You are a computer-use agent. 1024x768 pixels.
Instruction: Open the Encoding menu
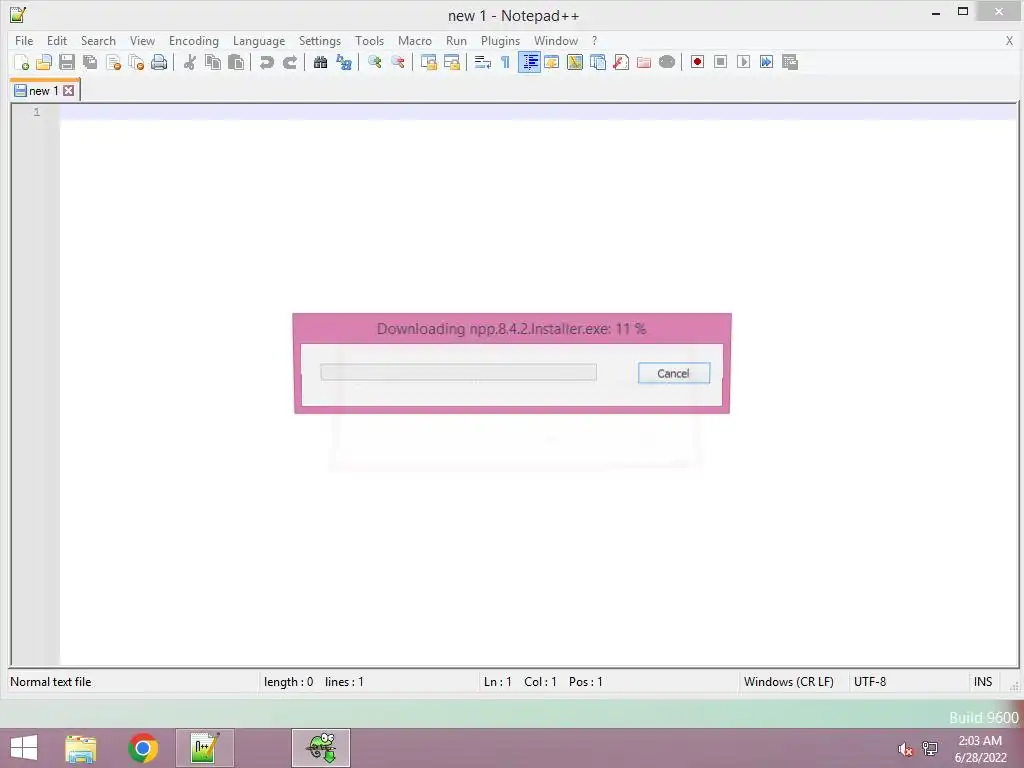click(x=193, y=40)
